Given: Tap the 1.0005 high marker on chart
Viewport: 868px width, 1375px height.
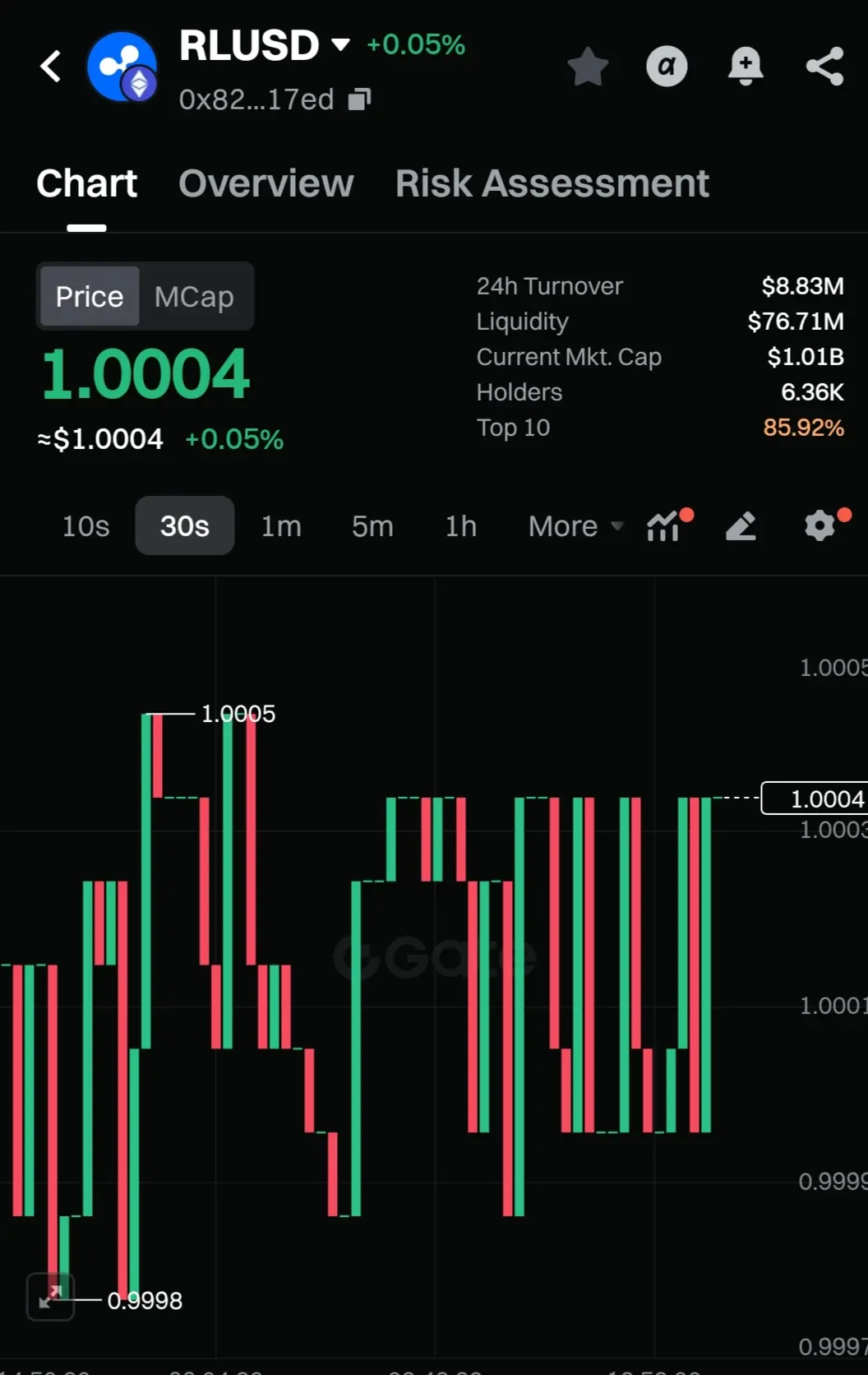Looking at the screenshot, I should (x=238, y=714).
